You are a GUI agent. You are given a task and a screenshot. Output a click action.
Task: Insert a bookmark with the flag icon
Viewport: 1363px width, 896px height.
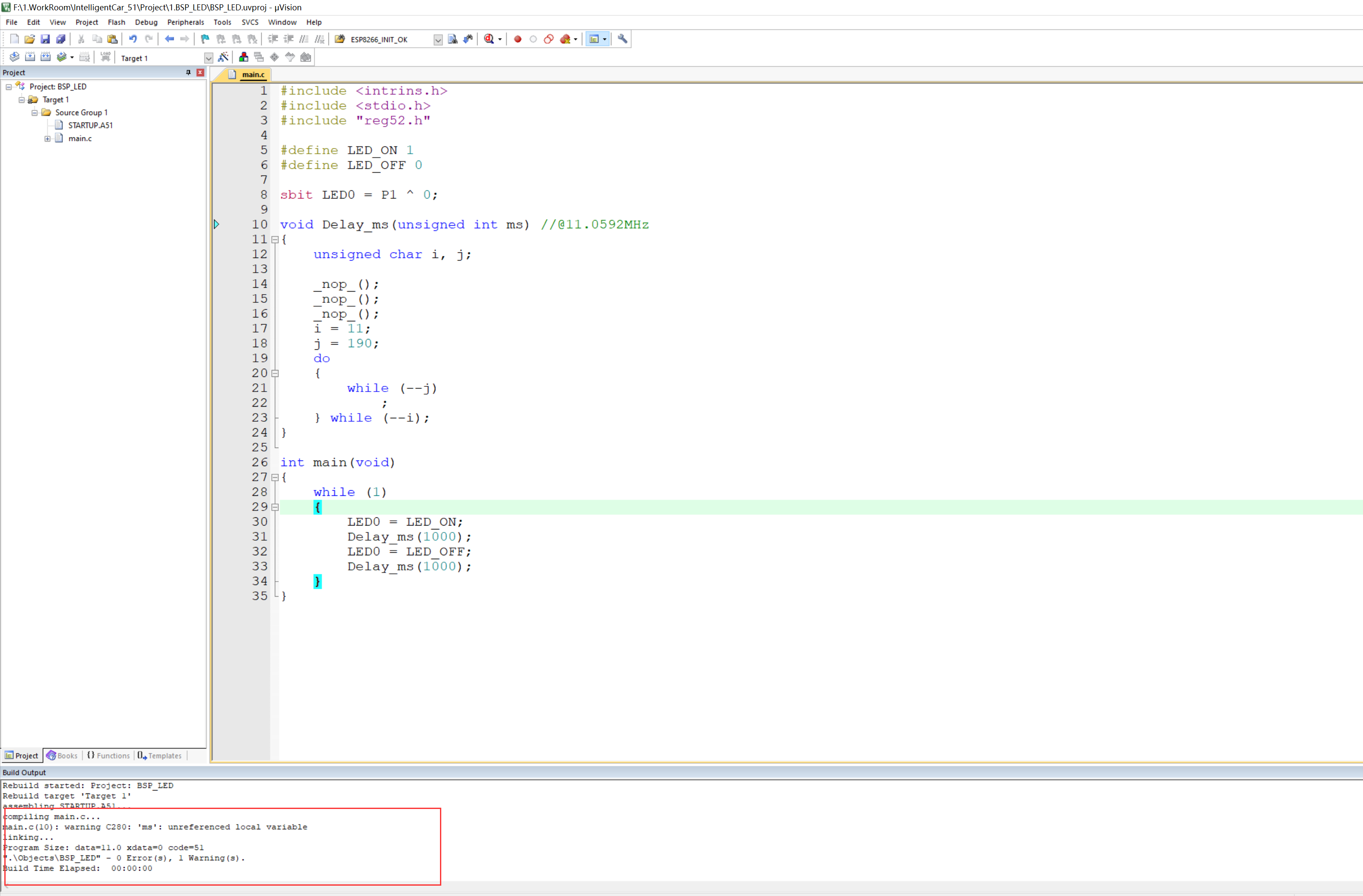pos(205,39)
